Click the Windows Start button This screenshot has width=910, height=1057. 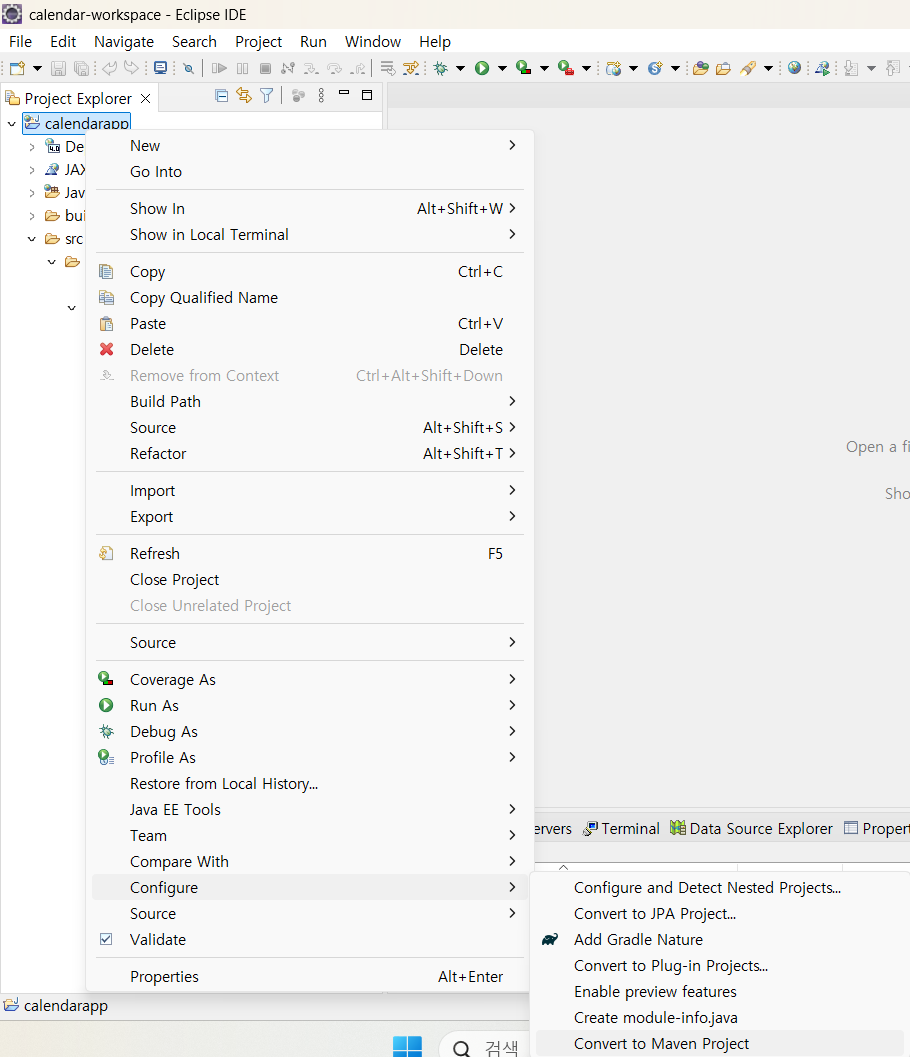click(x=407, y=1046)
